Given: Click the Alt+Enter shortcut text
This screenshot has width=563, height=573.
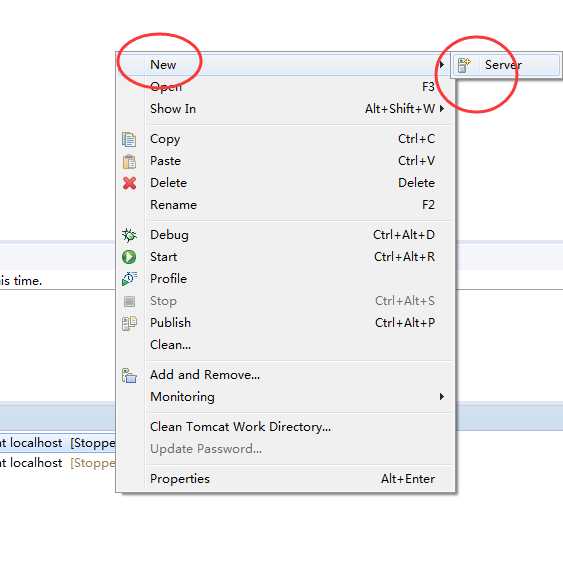Looking at the screenshot, I should click(408, 479).
